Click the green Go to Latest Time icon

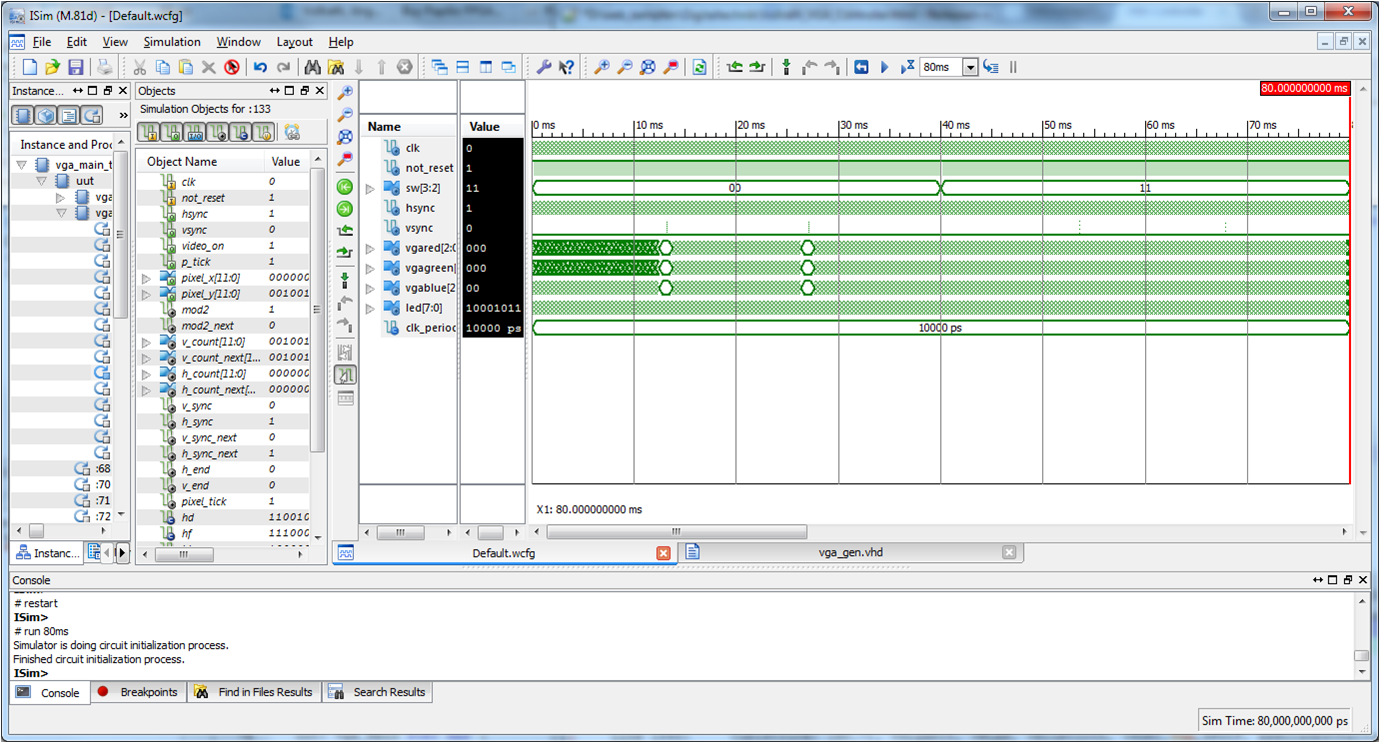pos(345,209)
